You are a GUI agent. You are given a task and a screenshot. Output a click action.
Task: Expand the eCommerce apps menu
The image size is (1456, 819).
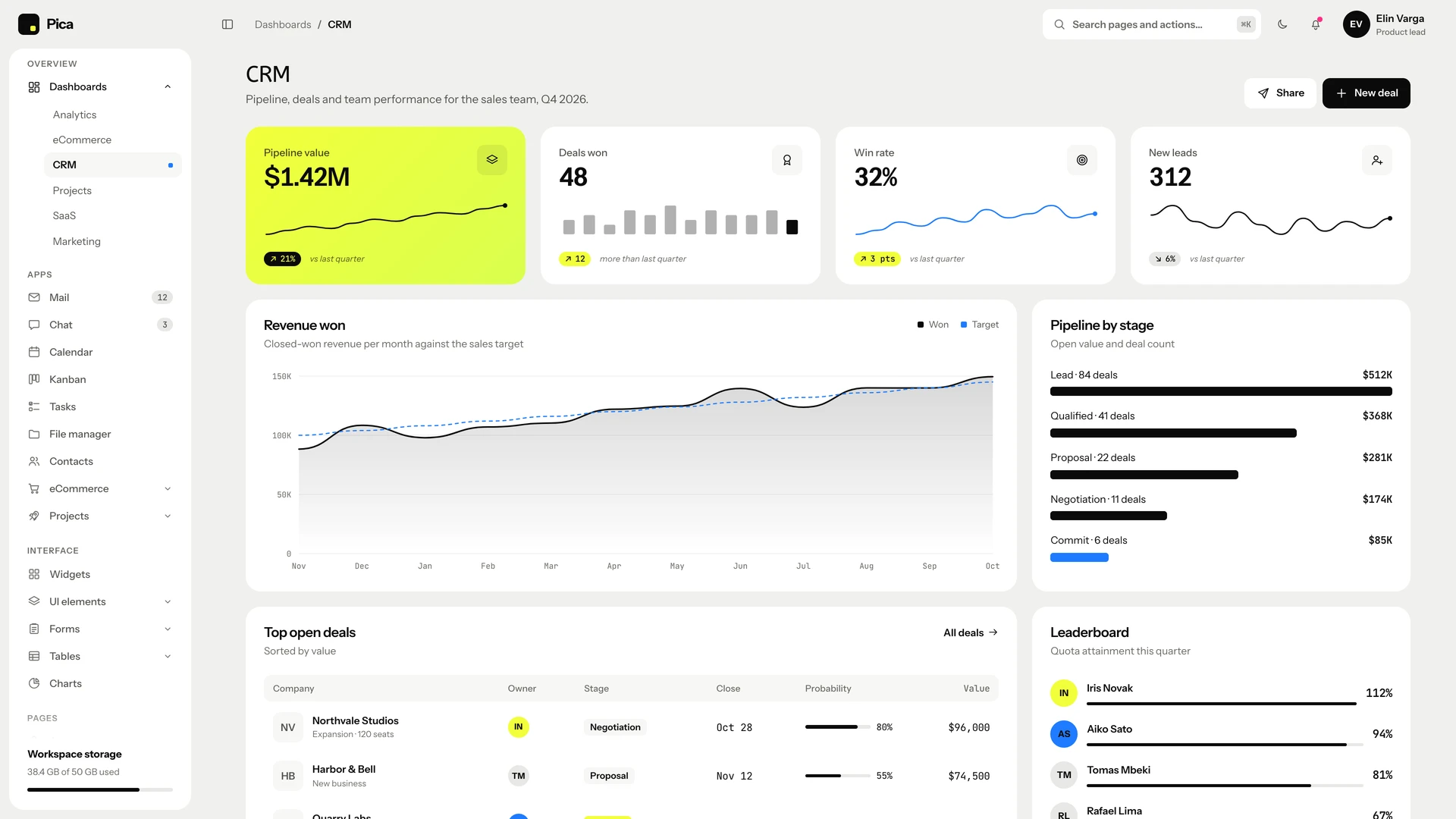100,488
